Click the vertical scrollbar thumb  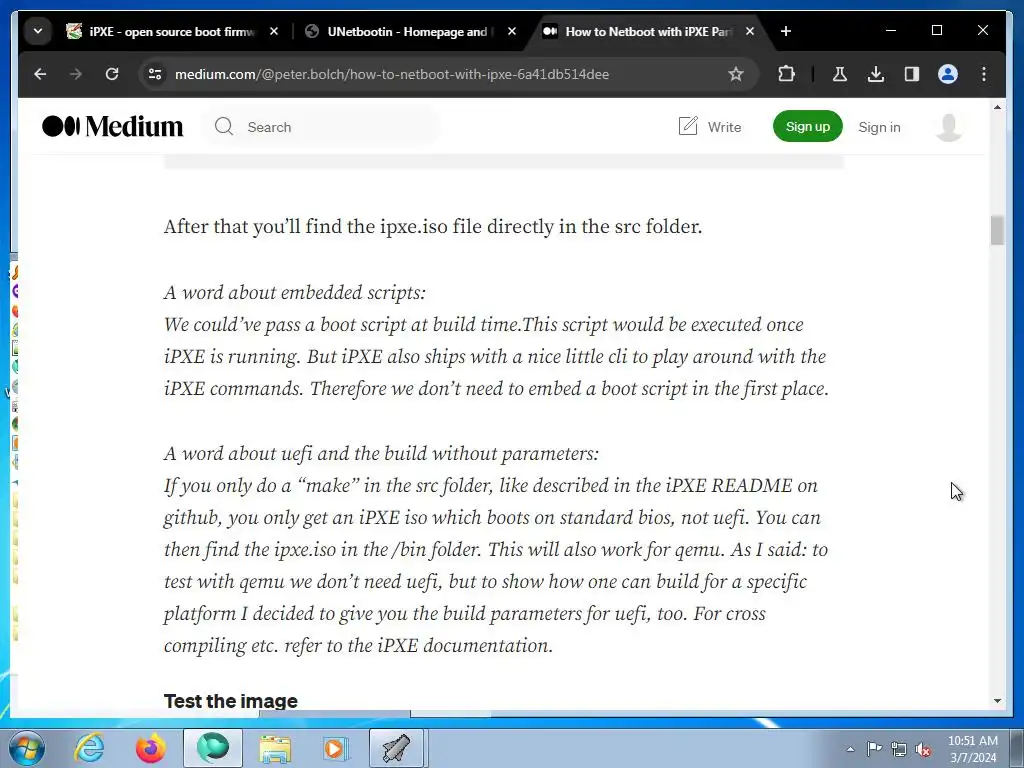(997, 231)
